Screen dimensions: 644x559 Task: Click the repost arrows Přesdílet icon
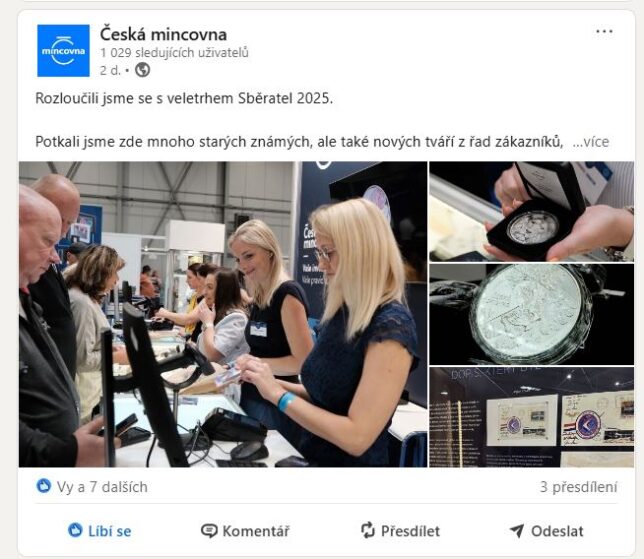coord(368,530)
